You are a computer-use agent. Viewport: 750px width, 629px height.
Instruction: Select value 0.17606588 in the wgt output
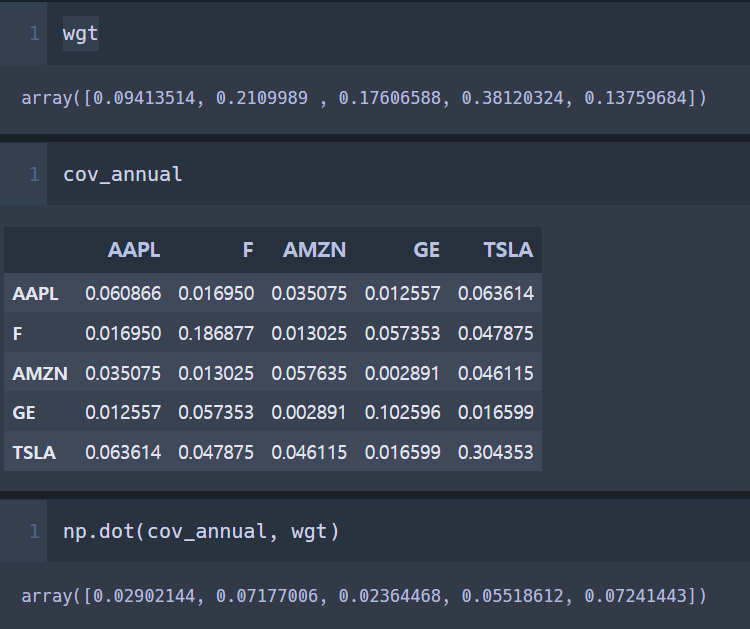(389, 98)
